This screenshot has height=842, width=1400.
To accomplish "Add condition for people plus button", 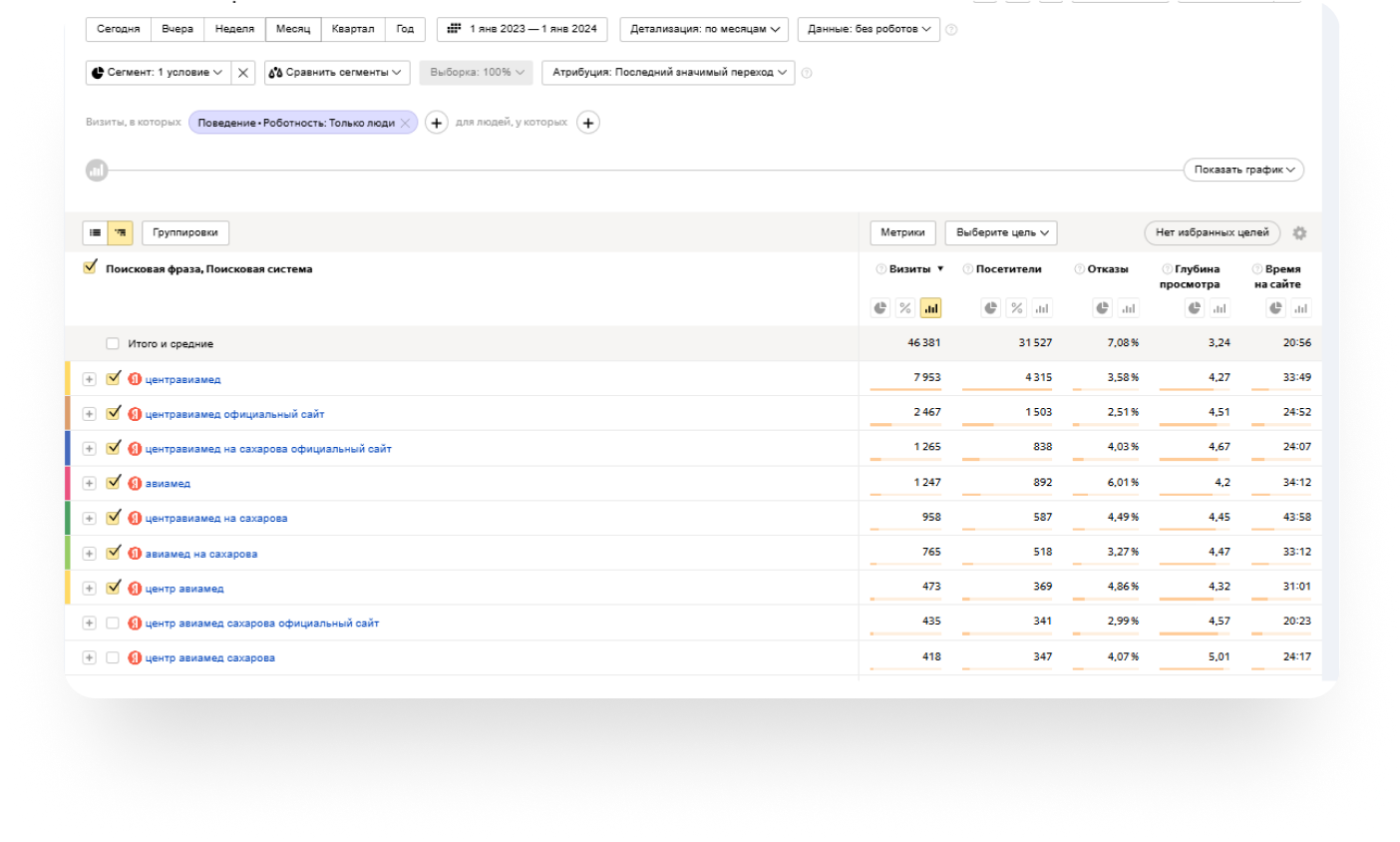I will (588, 123).
